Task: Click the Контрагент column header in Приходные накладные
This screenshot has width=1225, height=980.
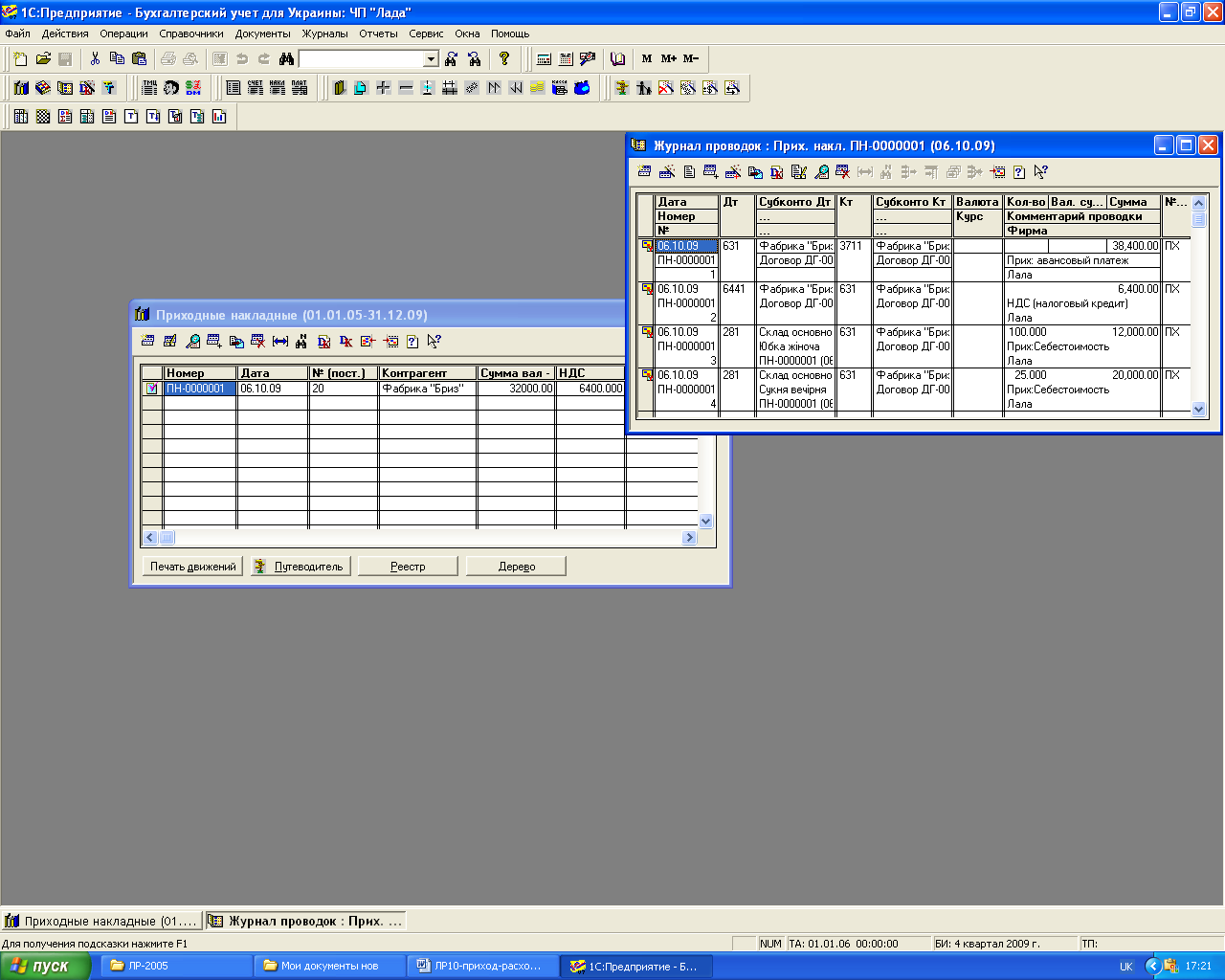Action: click(428, 373)
